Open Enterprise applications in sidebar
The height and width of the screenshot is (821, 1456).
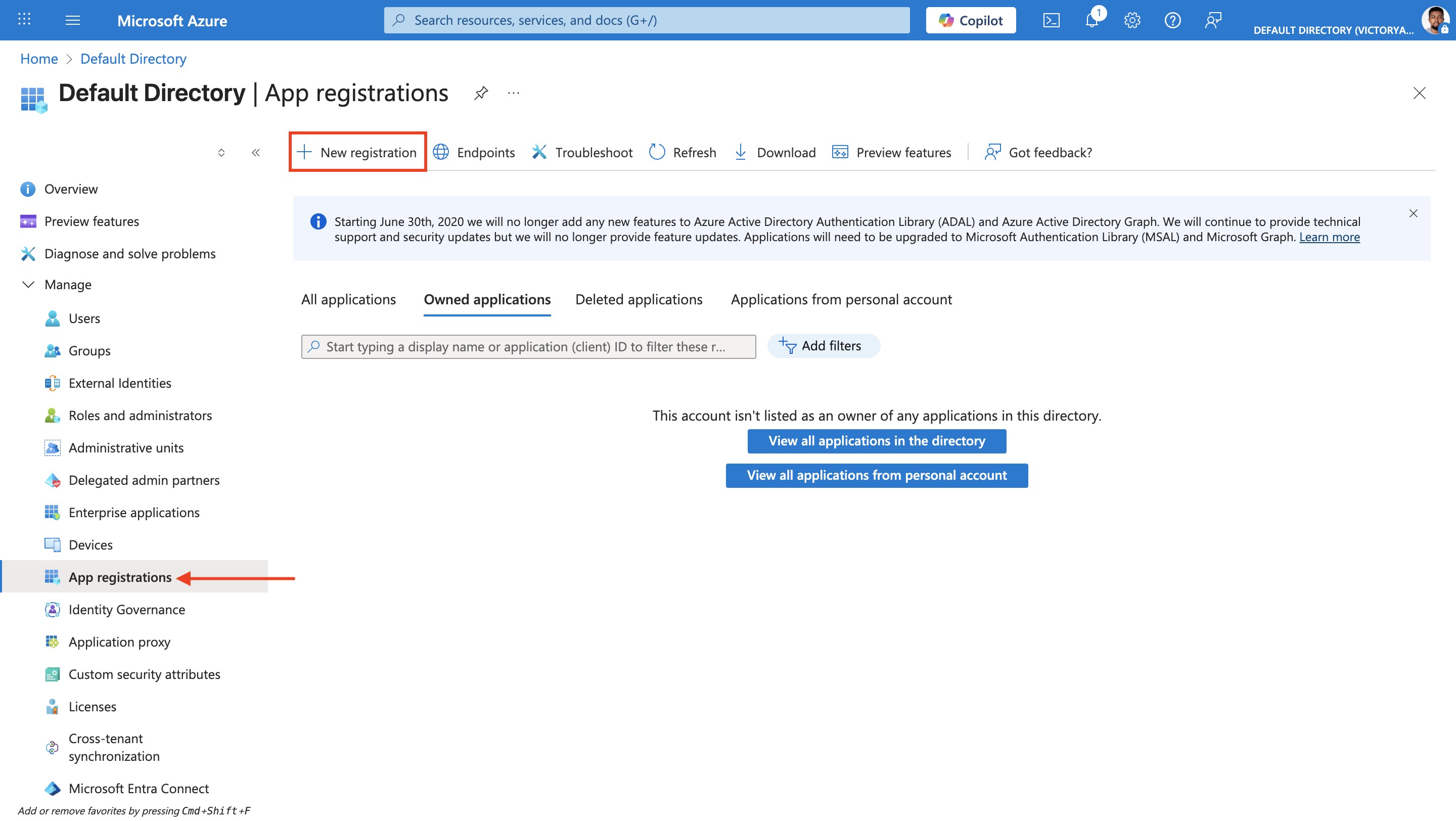[134, 512]
